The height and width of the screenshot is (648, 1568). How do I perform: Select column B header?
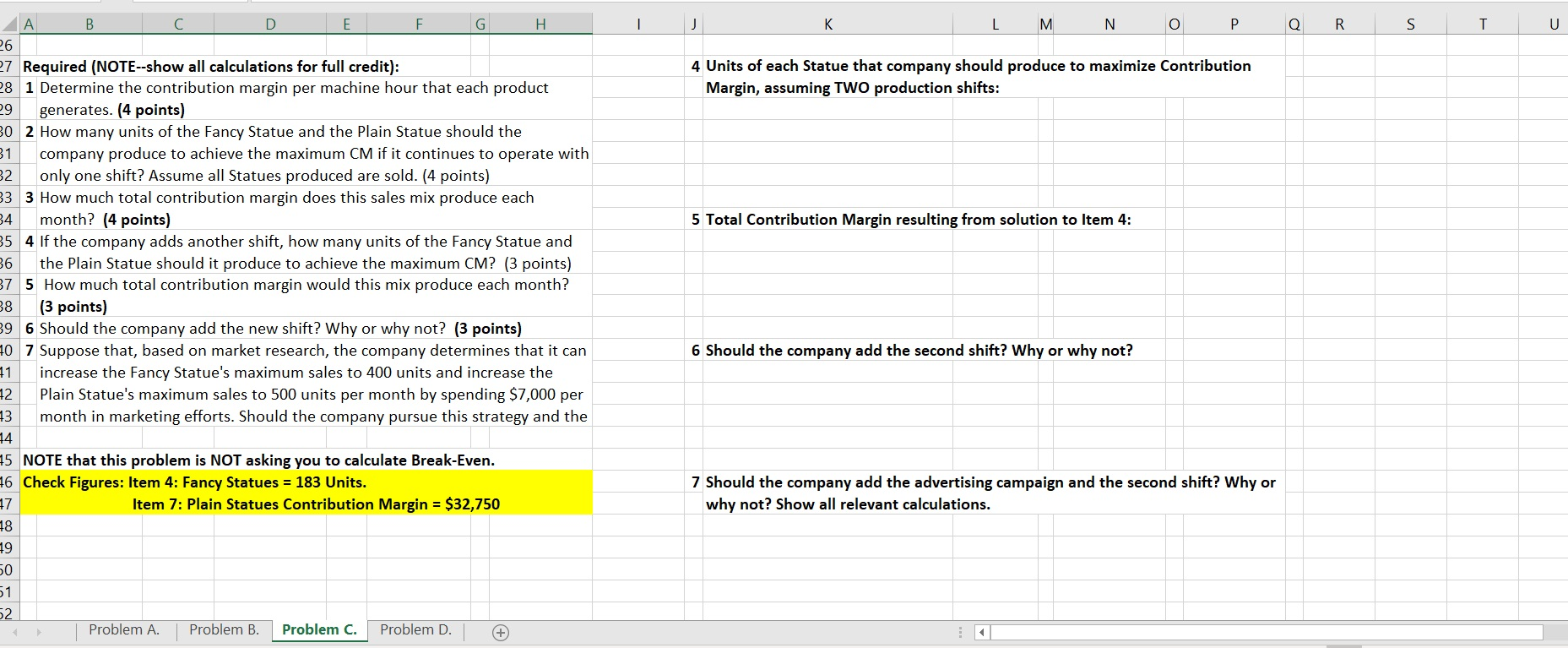tap(90, 25)
